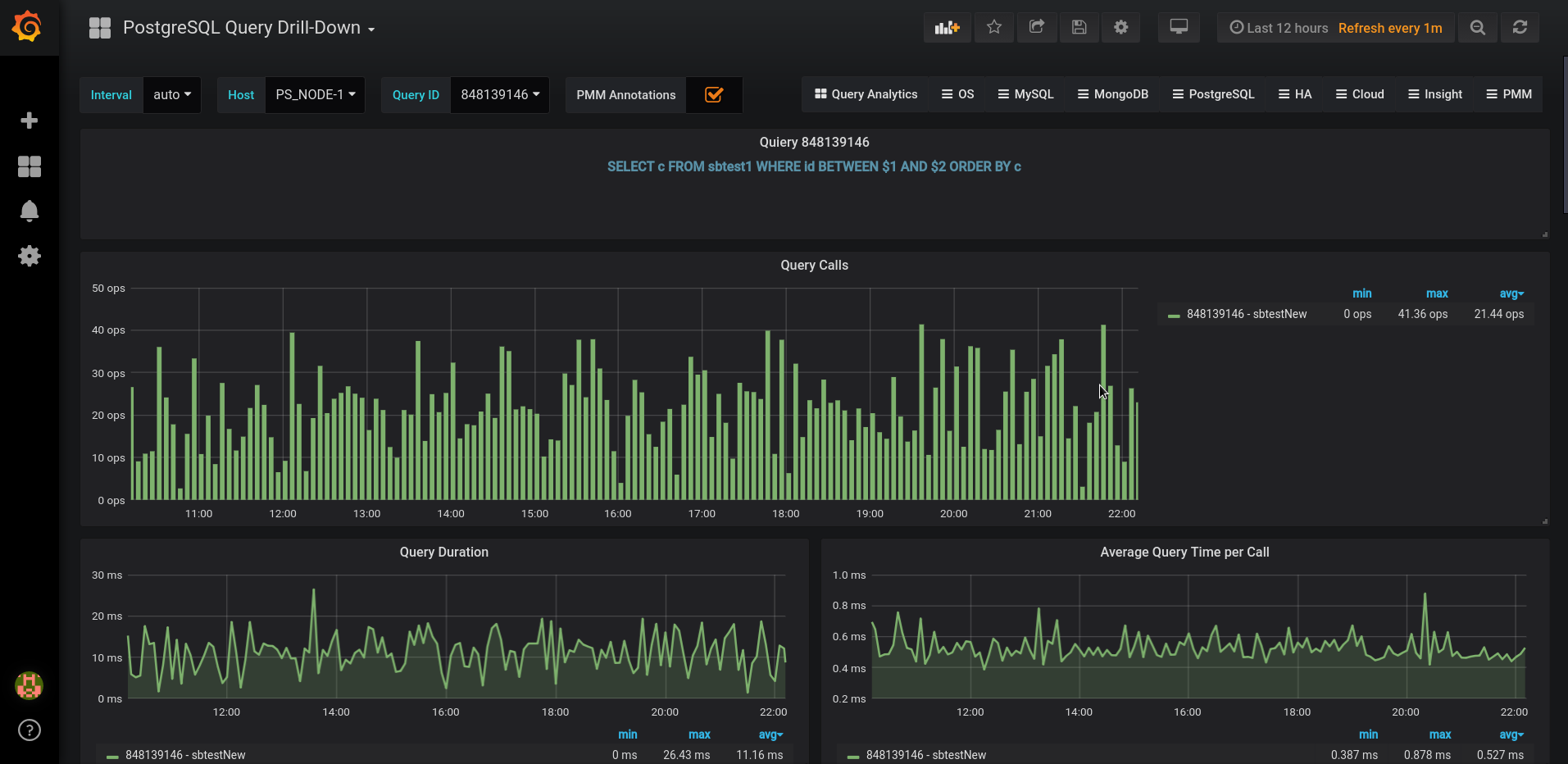Click the zoom out magnifier icon
Image resolution: width=1568 pixels, height=764 pixels.
1477,28
